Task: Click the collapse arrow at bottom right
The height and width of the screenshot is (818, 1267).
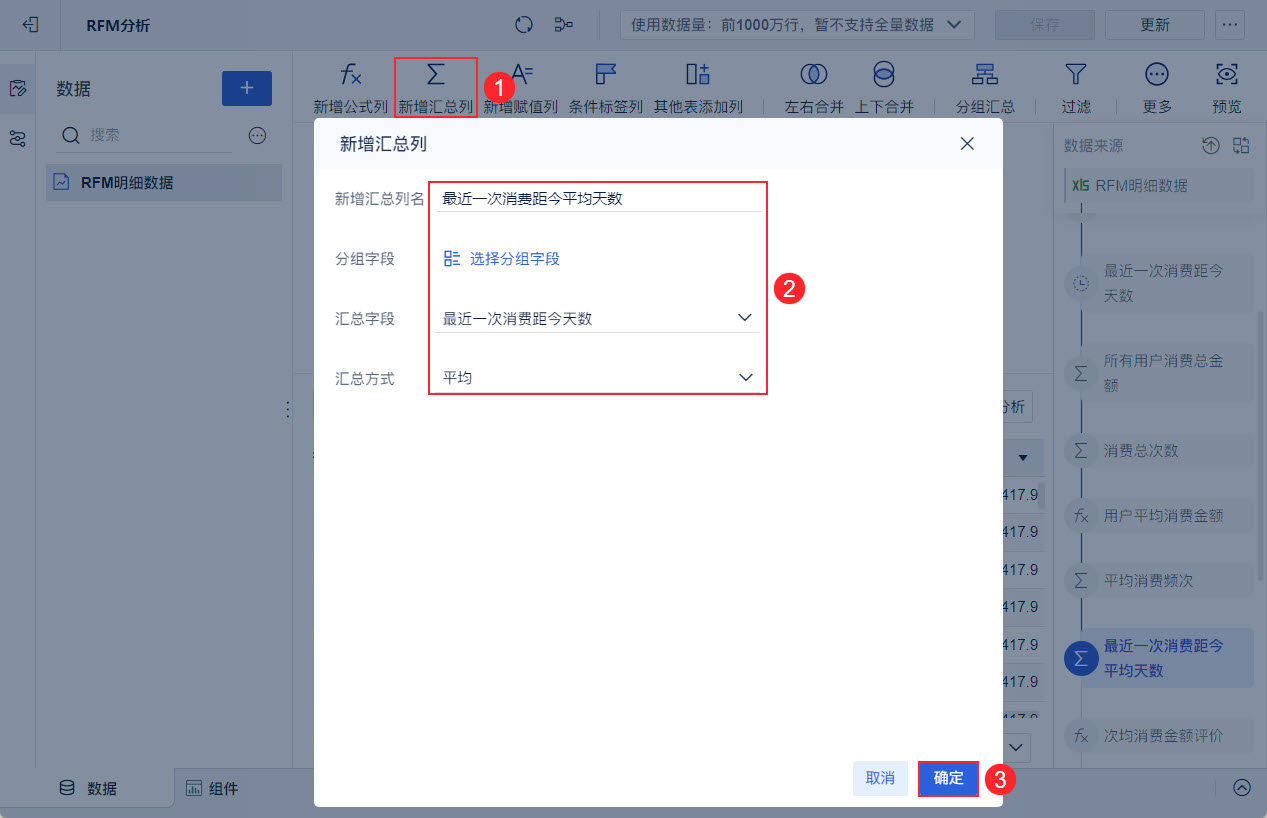Action: pyautogui.click(x=1242, y=787)
